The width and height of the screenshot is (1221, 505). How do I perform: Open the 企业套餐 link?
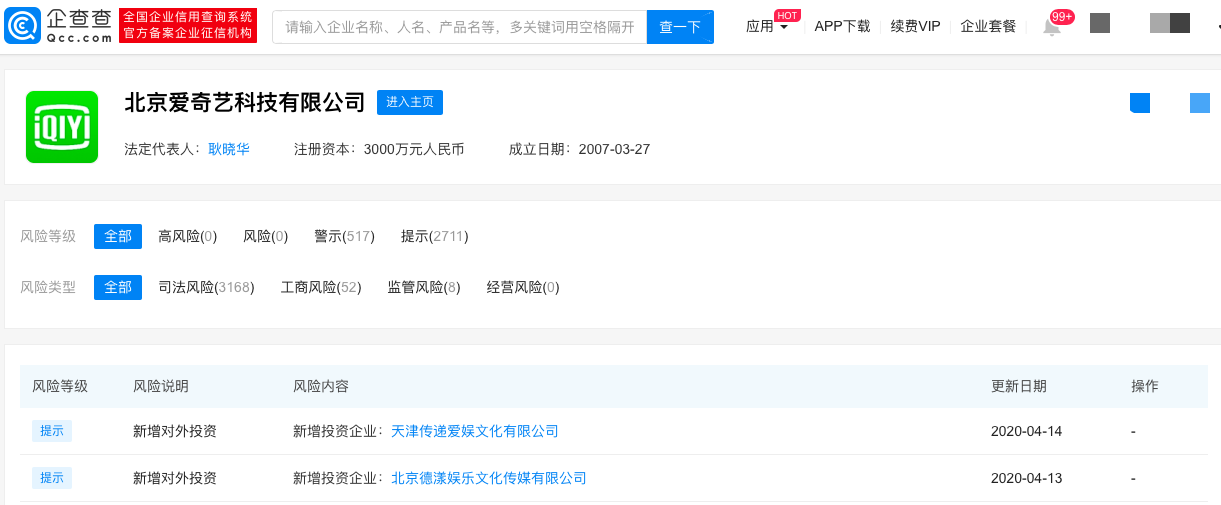pos(988,26)
